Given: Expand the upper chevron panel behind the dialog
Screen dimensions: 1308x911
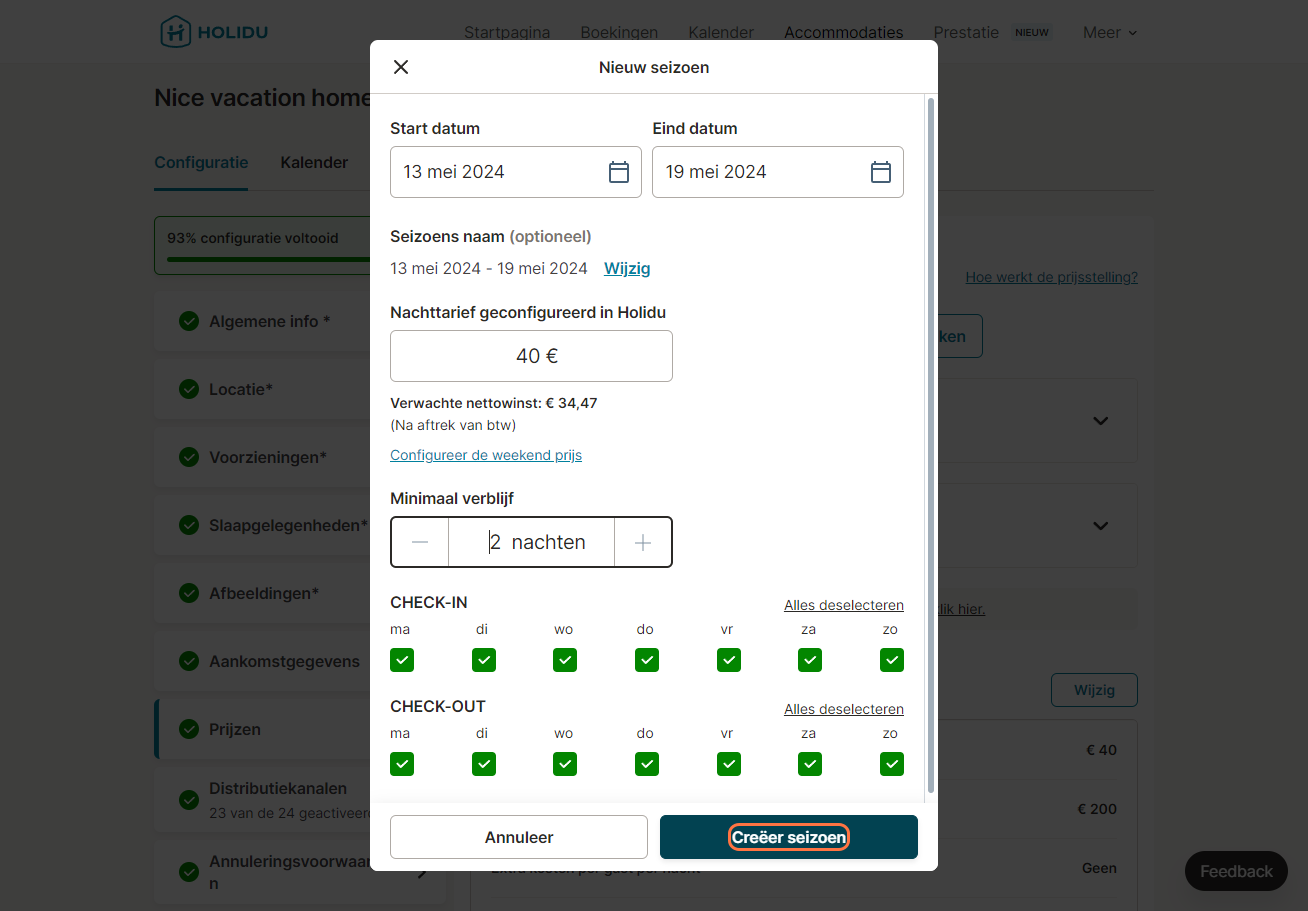Looking at the screenshot, I should point(1101,420).
